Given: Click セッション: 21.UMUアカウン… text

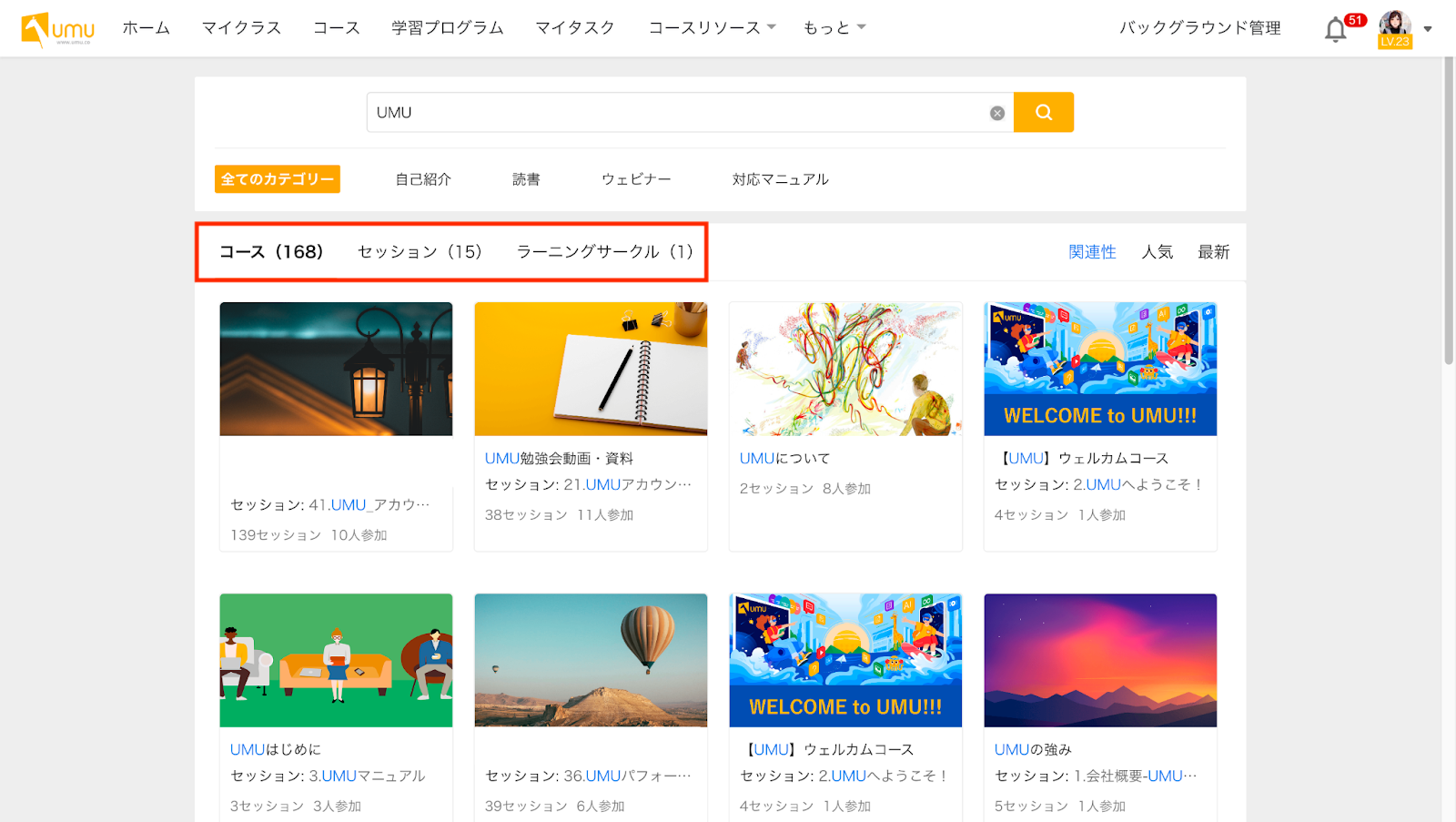Looking at the screenshot, I should [588, 485].
